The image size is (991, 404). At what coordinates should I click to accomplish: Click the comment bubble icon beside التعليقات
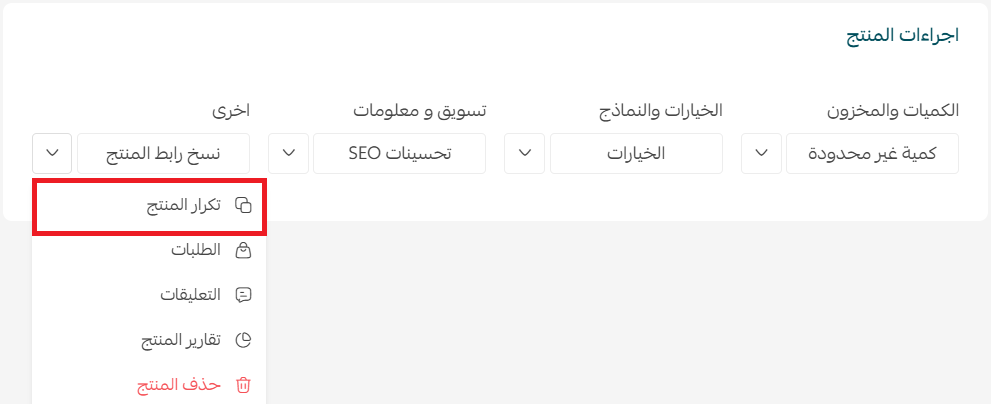(243, 295)
